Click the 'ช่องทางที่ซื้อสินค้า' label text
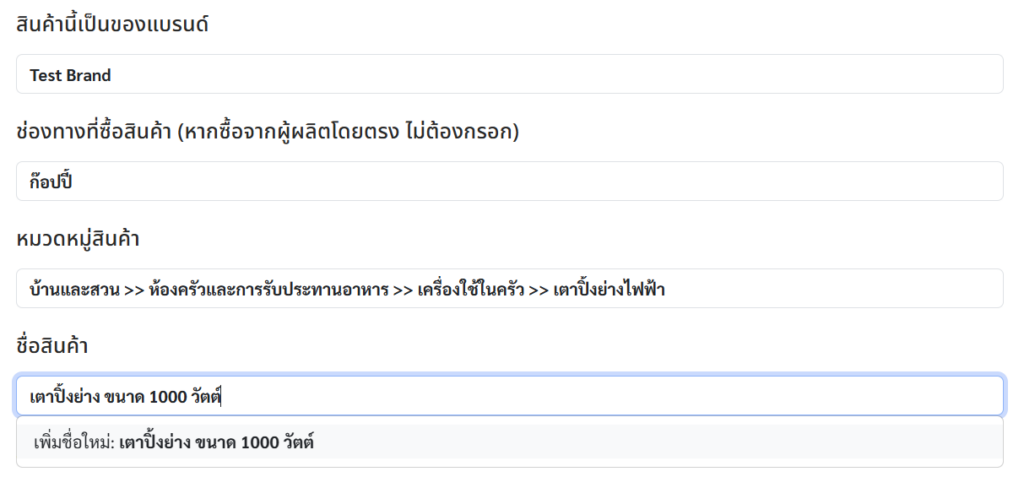Image resolution: width=1024 pixels, height=477 pixels. point(93,132)
